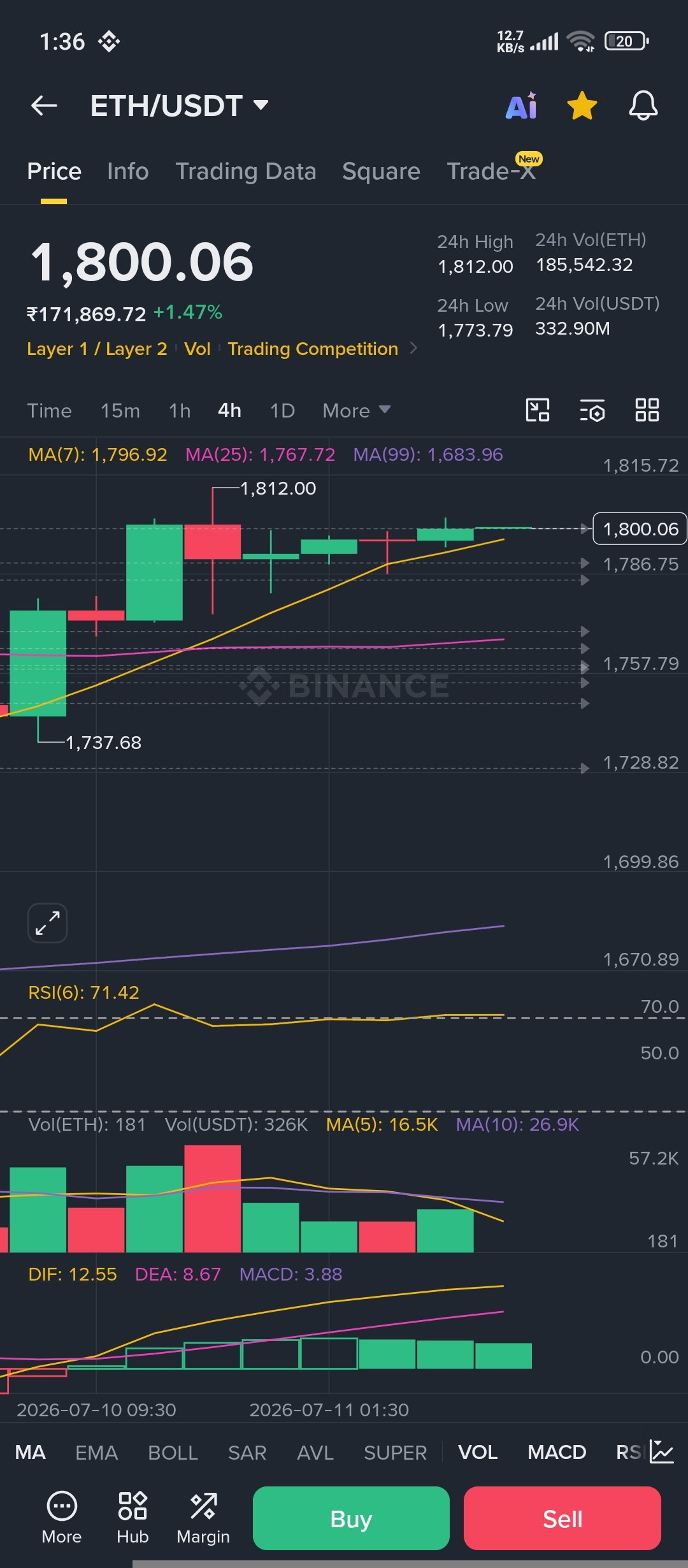Expand the More intervals dropdown
Image resolution: width=688 pixels, height=1568 pixels.
356,410
